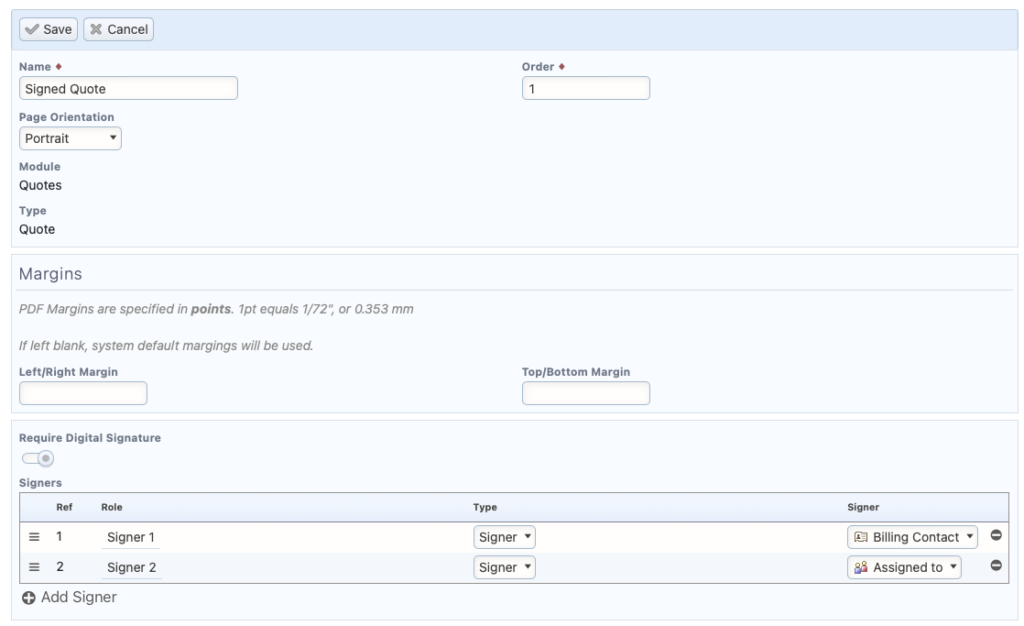Click the Cancel button

point(118,29)
